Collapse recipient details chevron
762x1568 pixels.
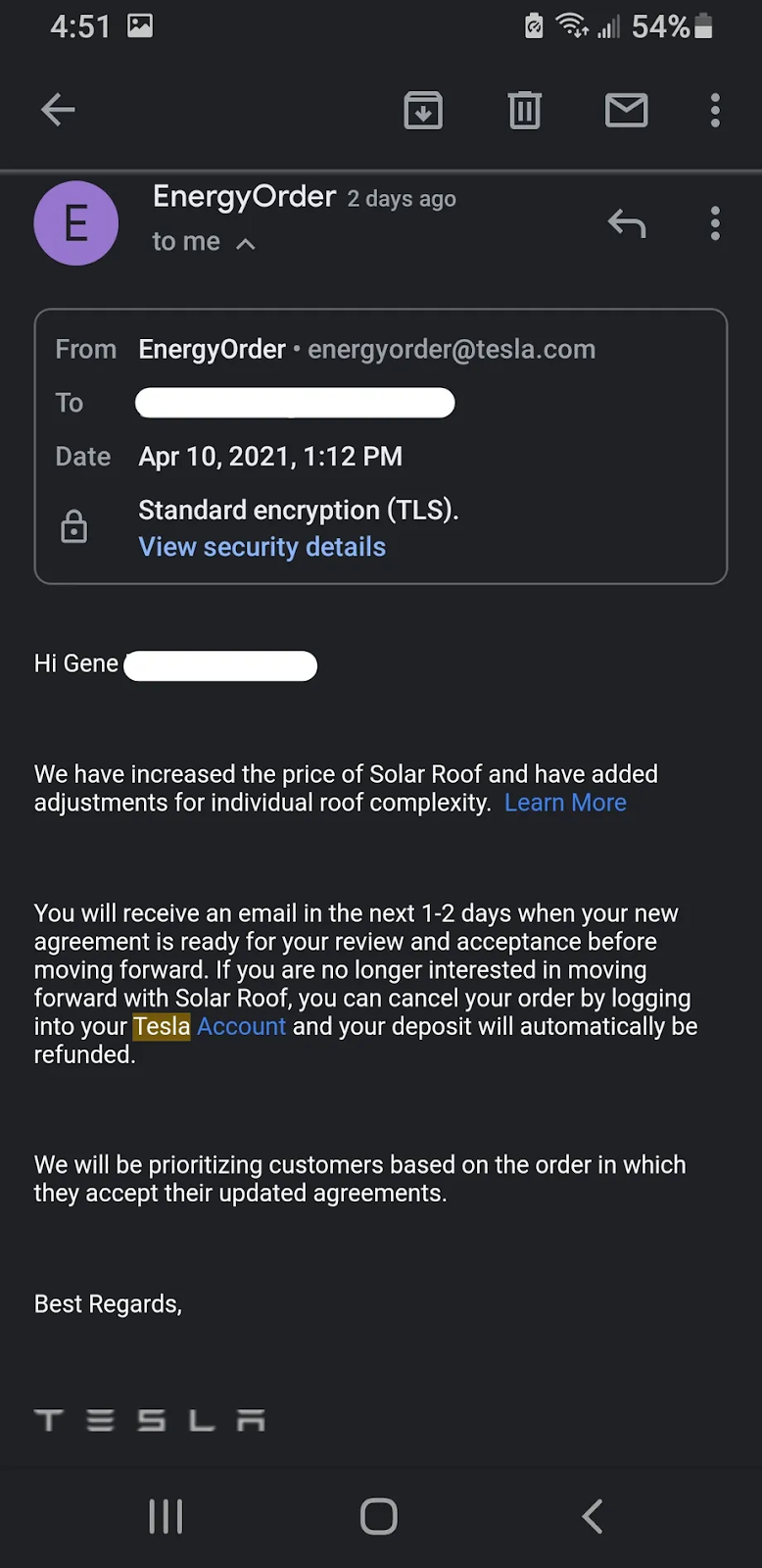[x=246, y=243]
